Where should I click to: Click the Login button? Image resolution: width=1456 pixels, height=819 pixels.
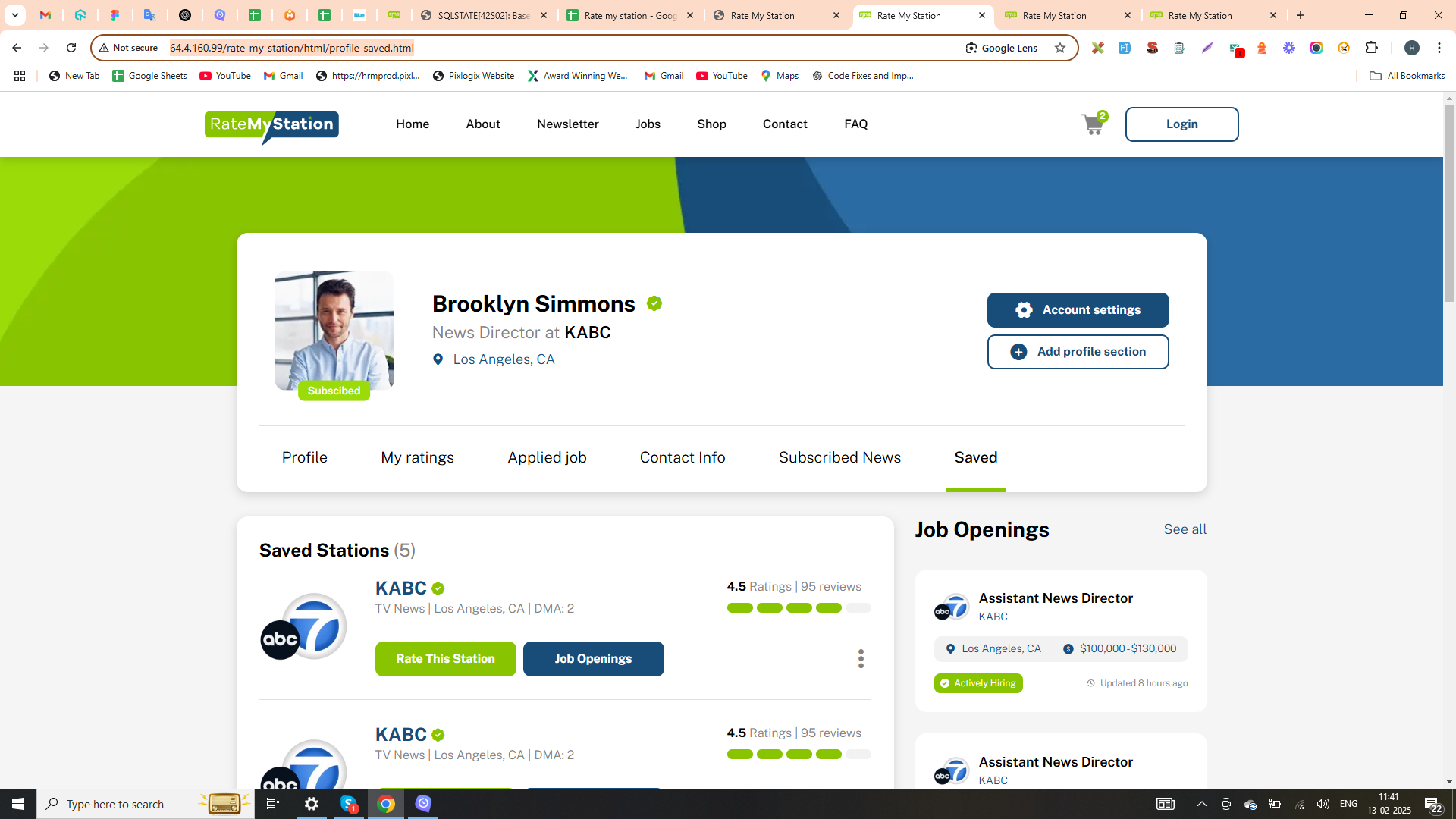click(x=1182, y=124)
